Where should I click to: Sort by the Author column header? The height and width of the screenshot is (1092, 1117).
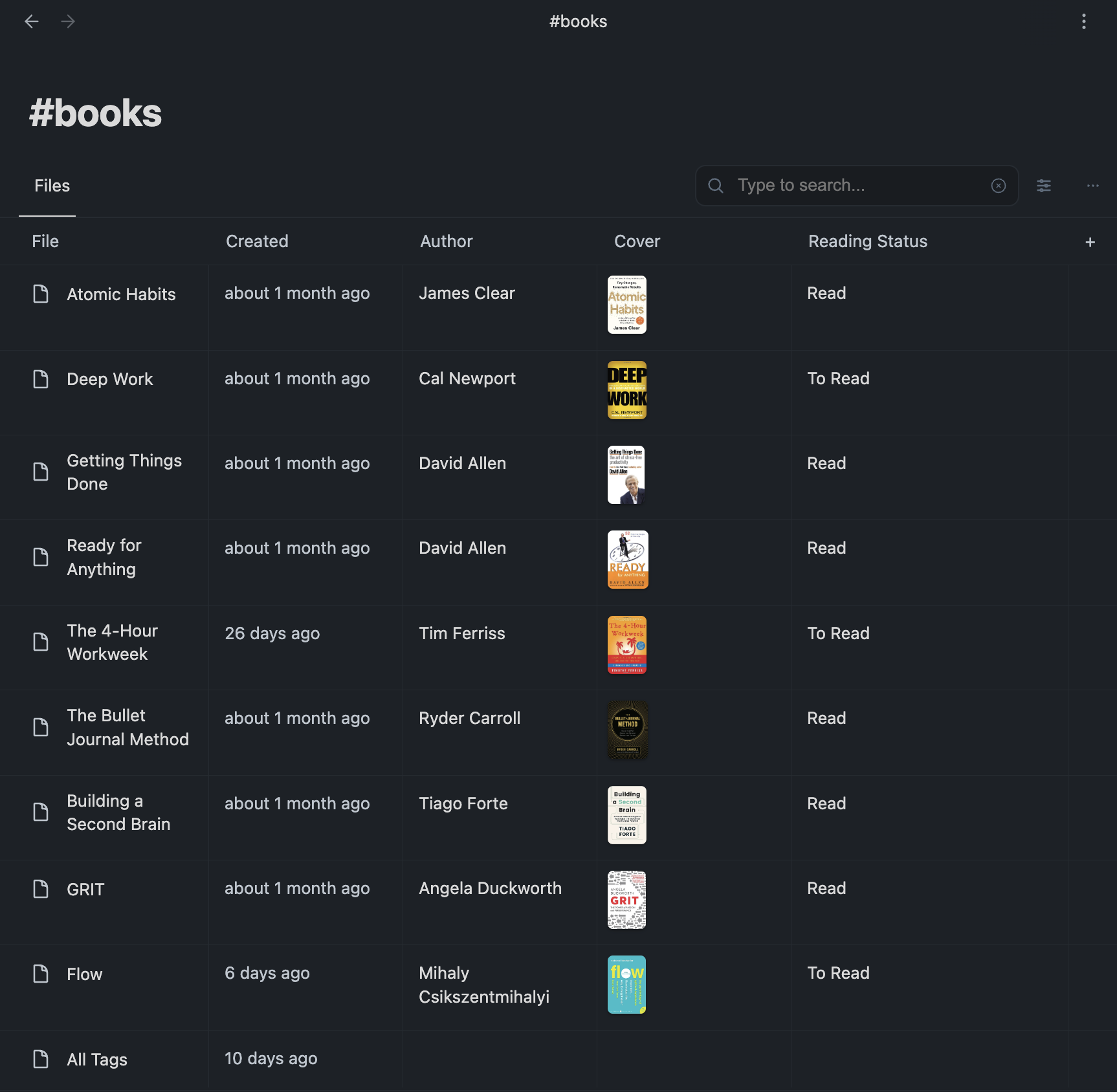coord(446,241)
